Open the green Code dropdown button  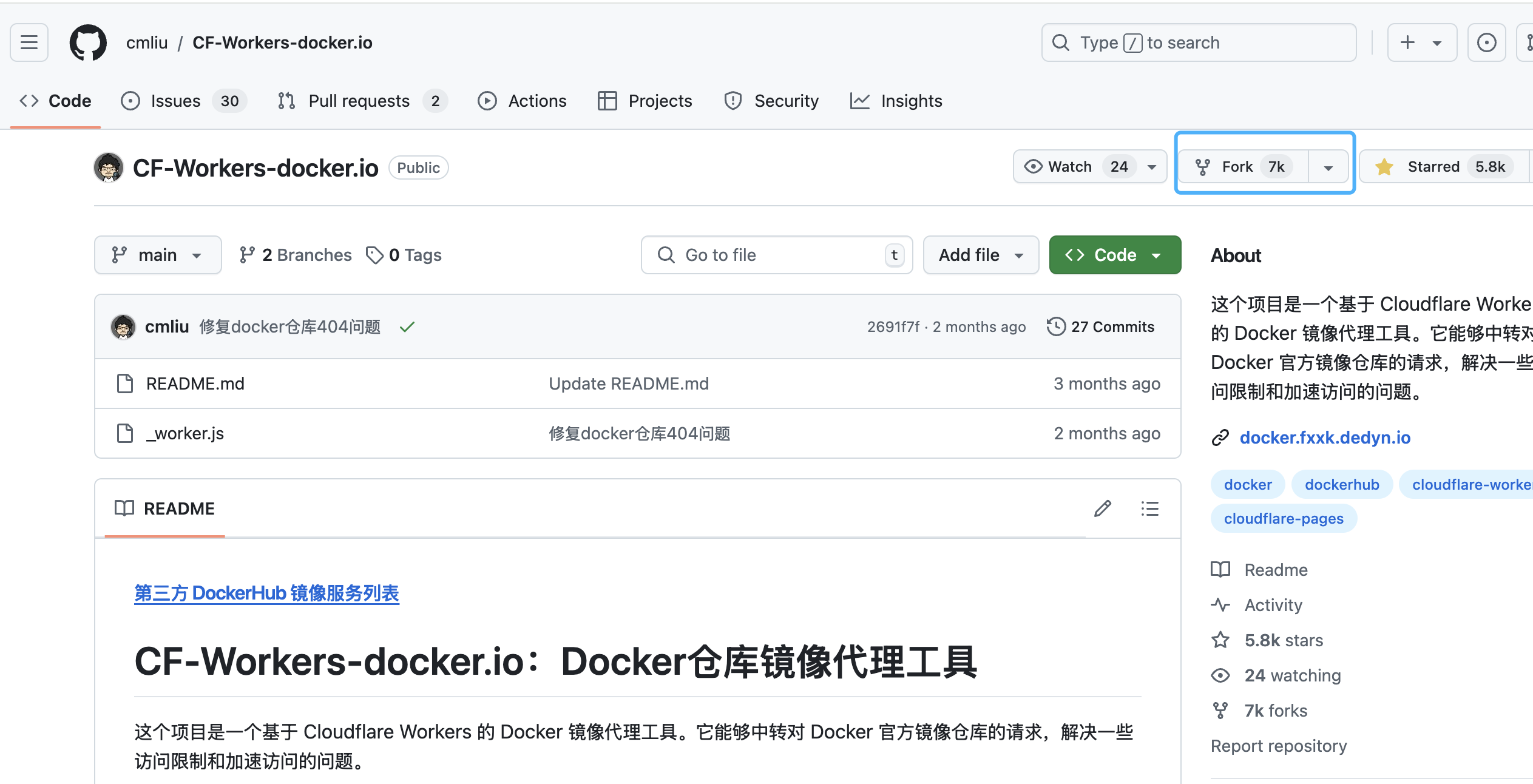1115,255
